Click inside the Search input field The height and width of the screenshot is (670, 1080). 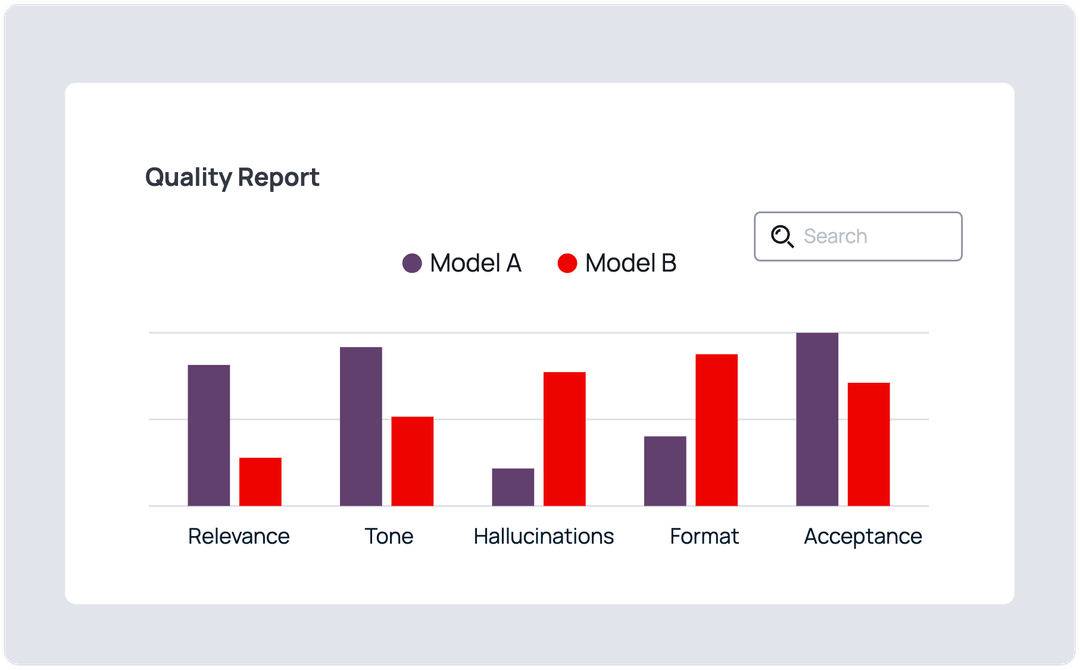tap(870, 236)
